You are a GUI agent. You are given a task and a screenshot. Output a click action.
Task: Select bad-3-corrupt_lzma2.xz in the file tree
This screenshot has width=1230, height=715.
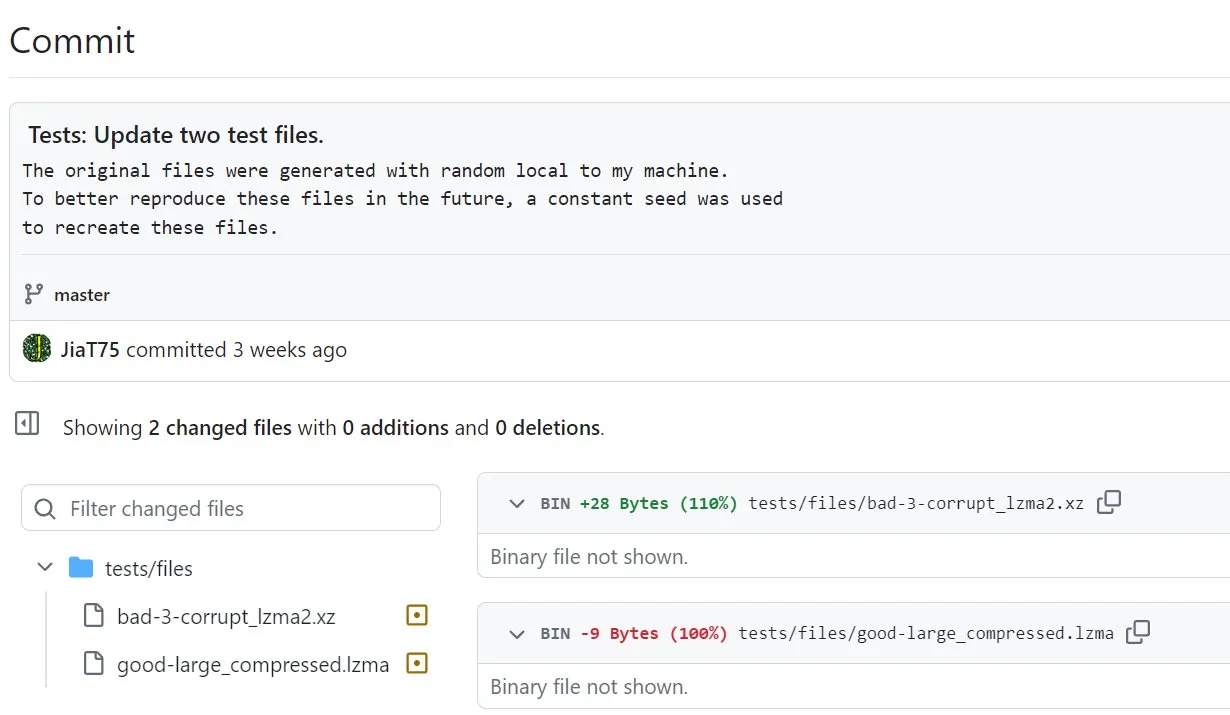coord(226,616)
